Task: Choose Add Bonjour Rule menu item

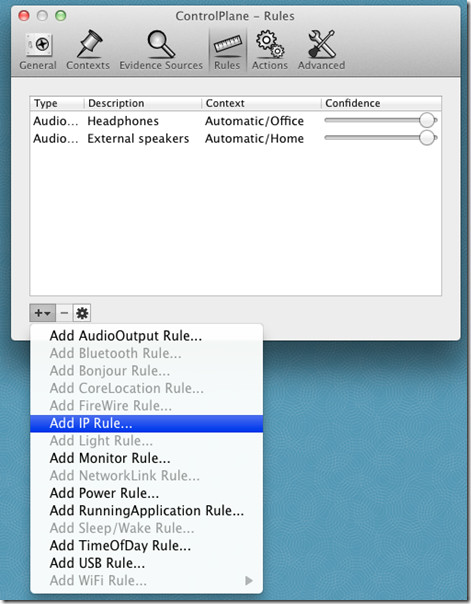Action: [x=146, y=371]
